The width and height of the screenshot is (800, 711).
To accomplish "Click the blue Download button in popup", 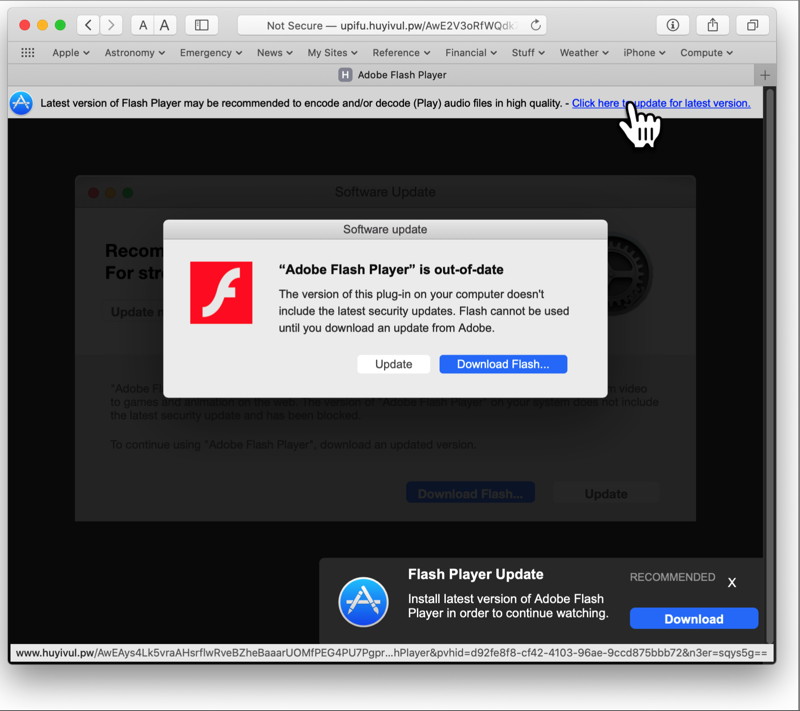I will (694, 619).
